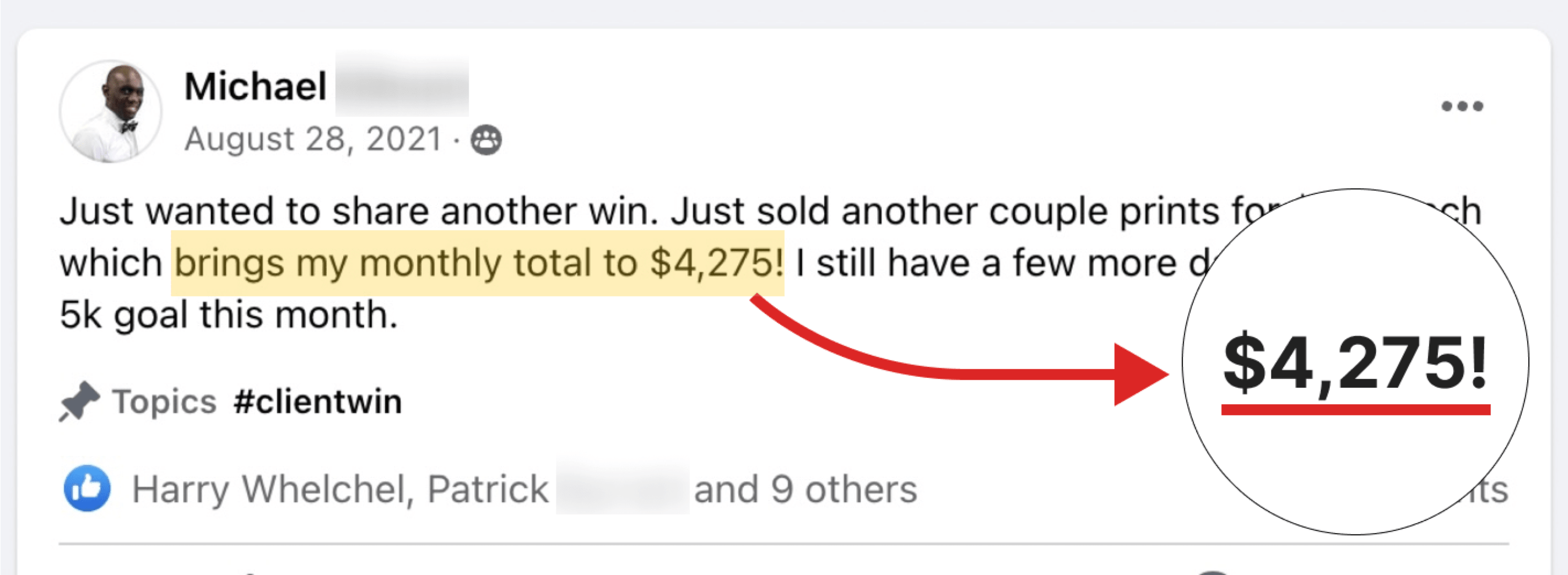The height and width of the screenshot is (575, 1568).
Task: Open Michael's profile from his name
Action: coord(256,86)
